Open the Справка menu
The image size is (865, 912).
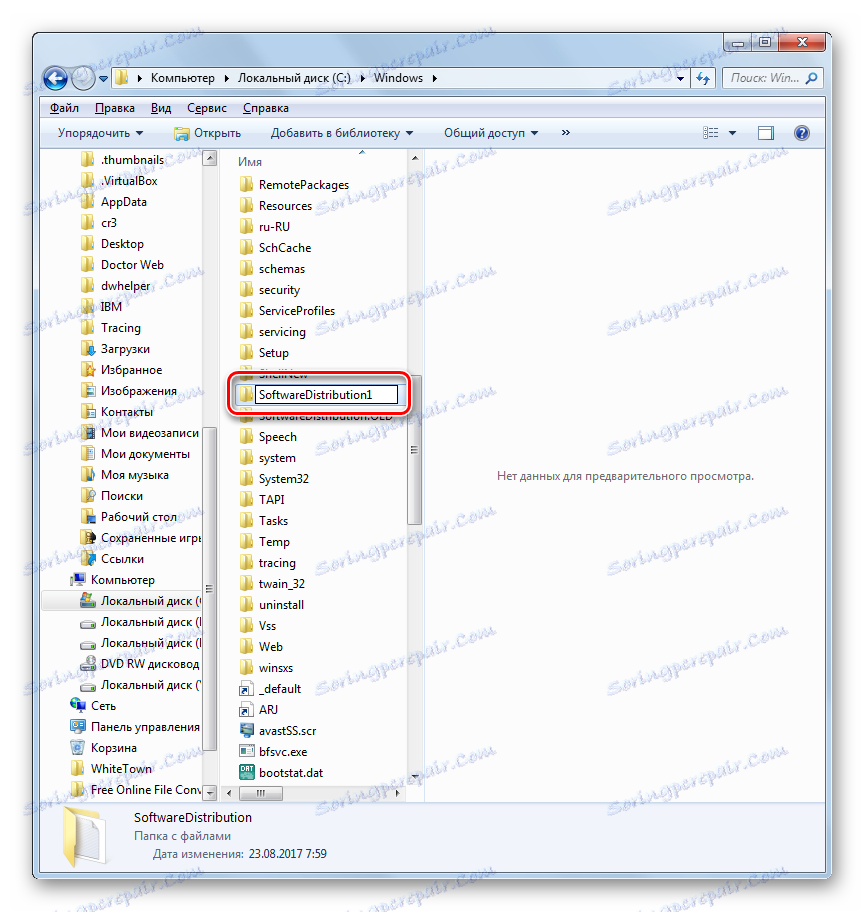point(265,108)
